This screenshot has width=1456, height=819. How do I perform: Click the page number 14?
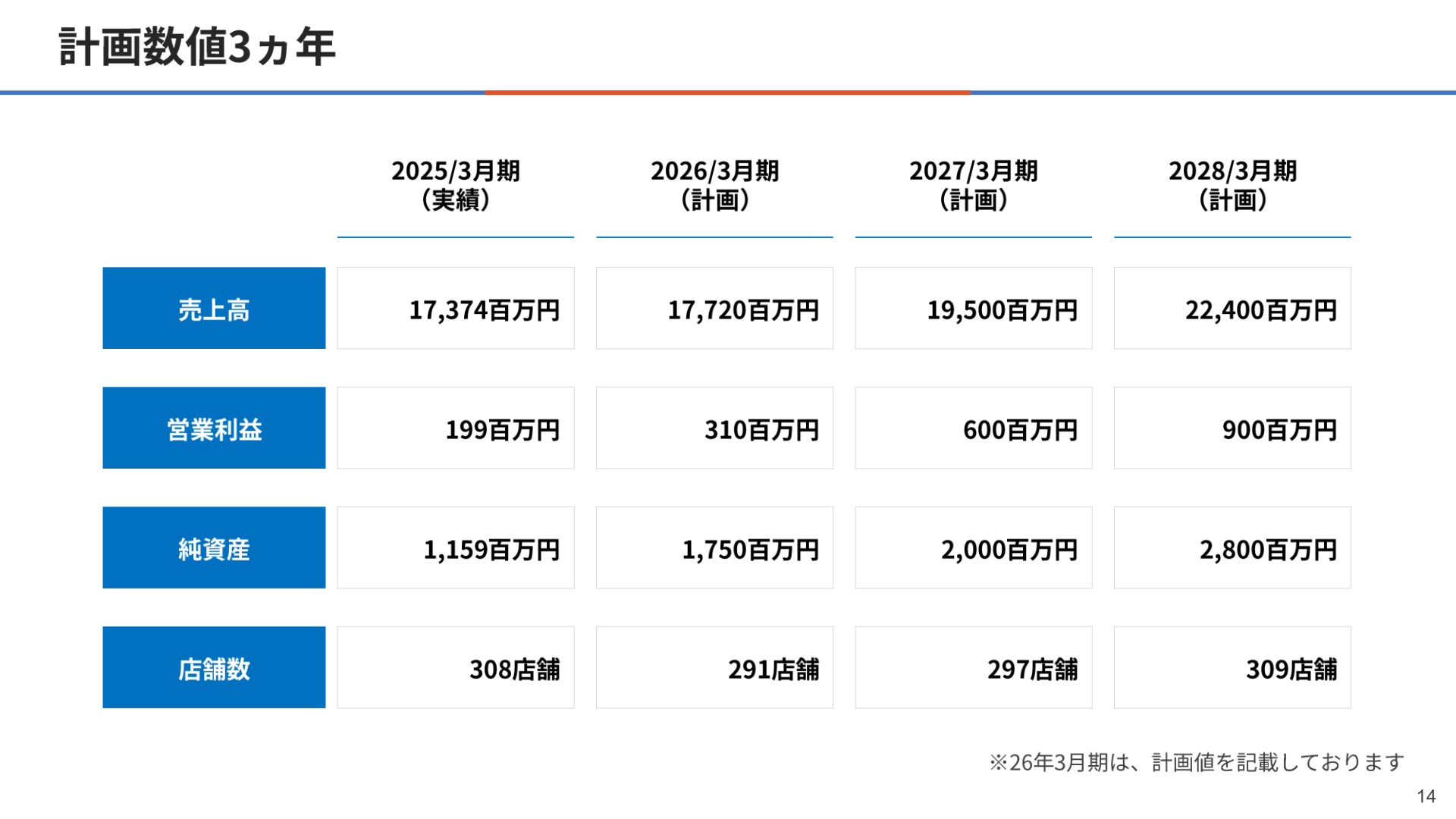(x=1426, y=796)
